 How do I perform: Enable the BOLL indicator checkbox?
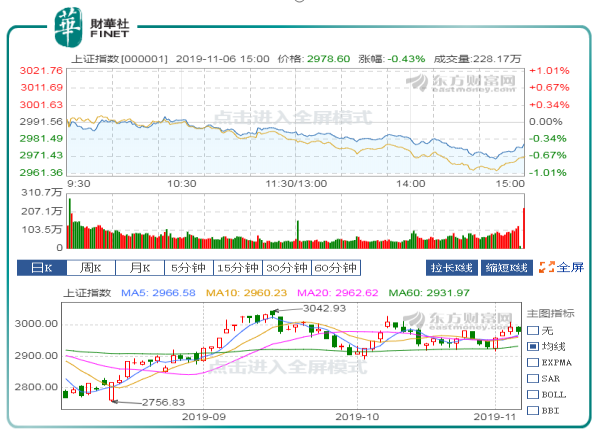(x=532, y=394)
